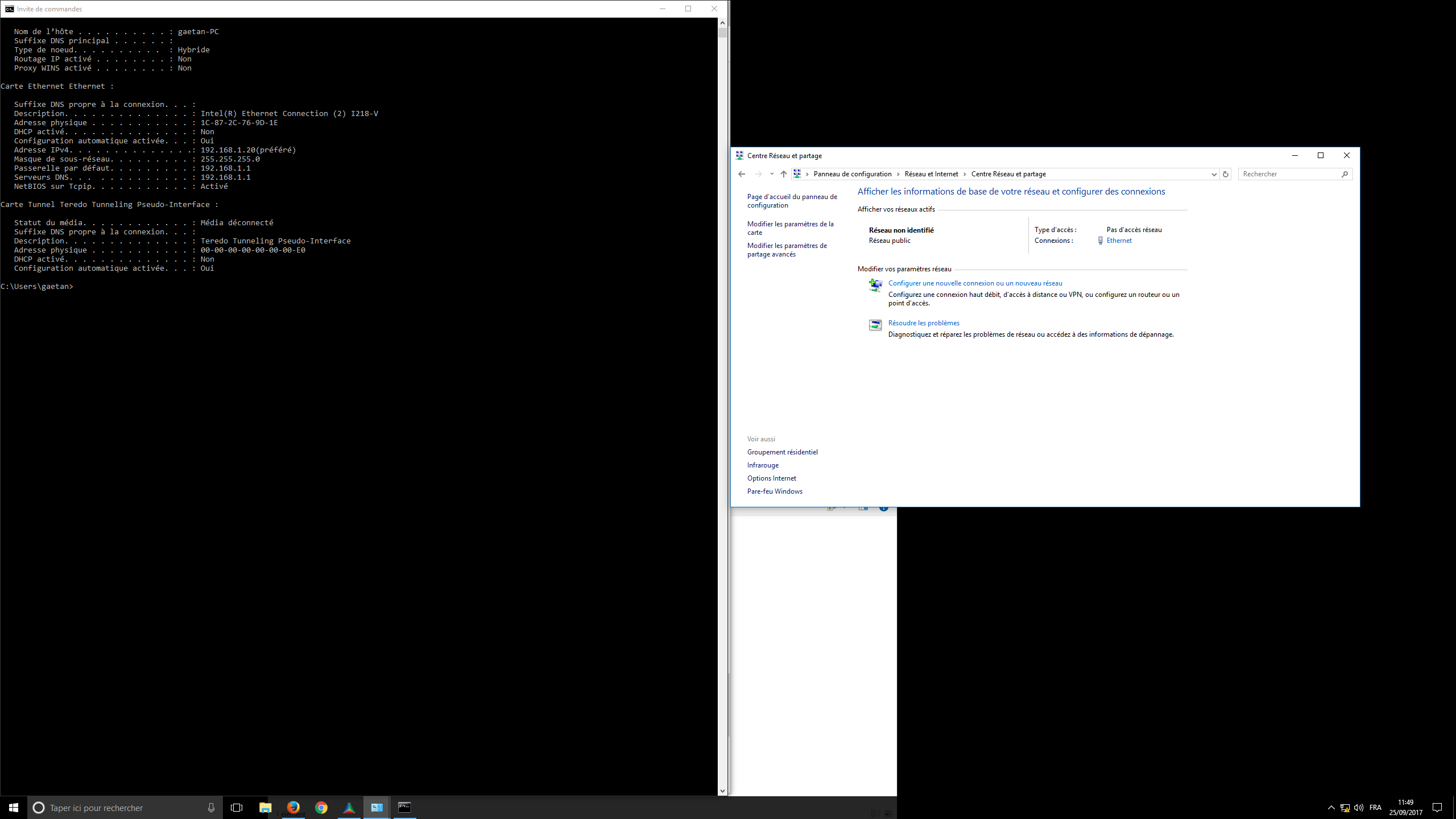Click the command prompt scrollbar down arrow
Image resolution: width=1456 pixels, height=819 pixels.
[722, 791]
